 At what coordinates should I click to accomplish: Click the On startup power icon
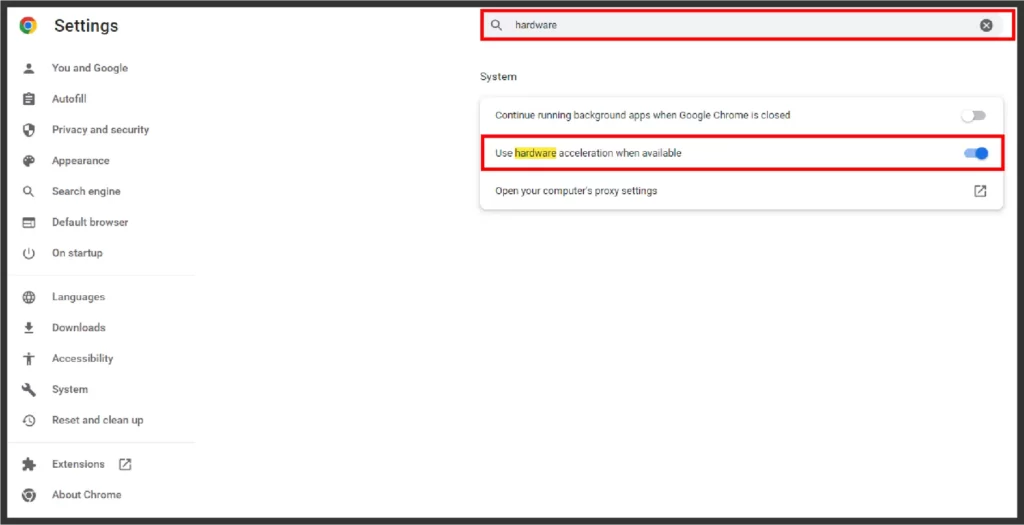tap(29, 253)
